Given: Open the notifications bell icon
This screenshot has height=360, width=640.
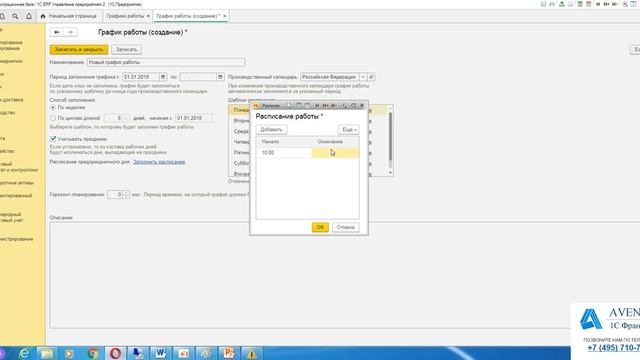Looking at the screenshot, I should (29, 16).
